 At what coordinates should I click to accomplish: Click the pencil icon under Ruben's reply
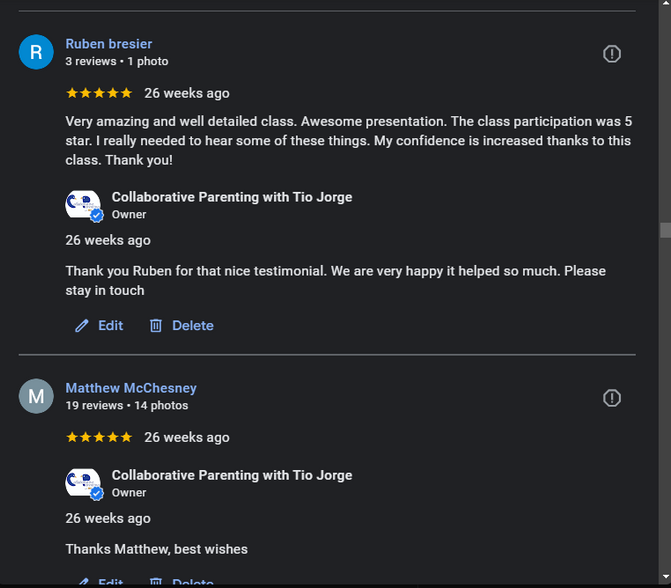coord(82,325)
